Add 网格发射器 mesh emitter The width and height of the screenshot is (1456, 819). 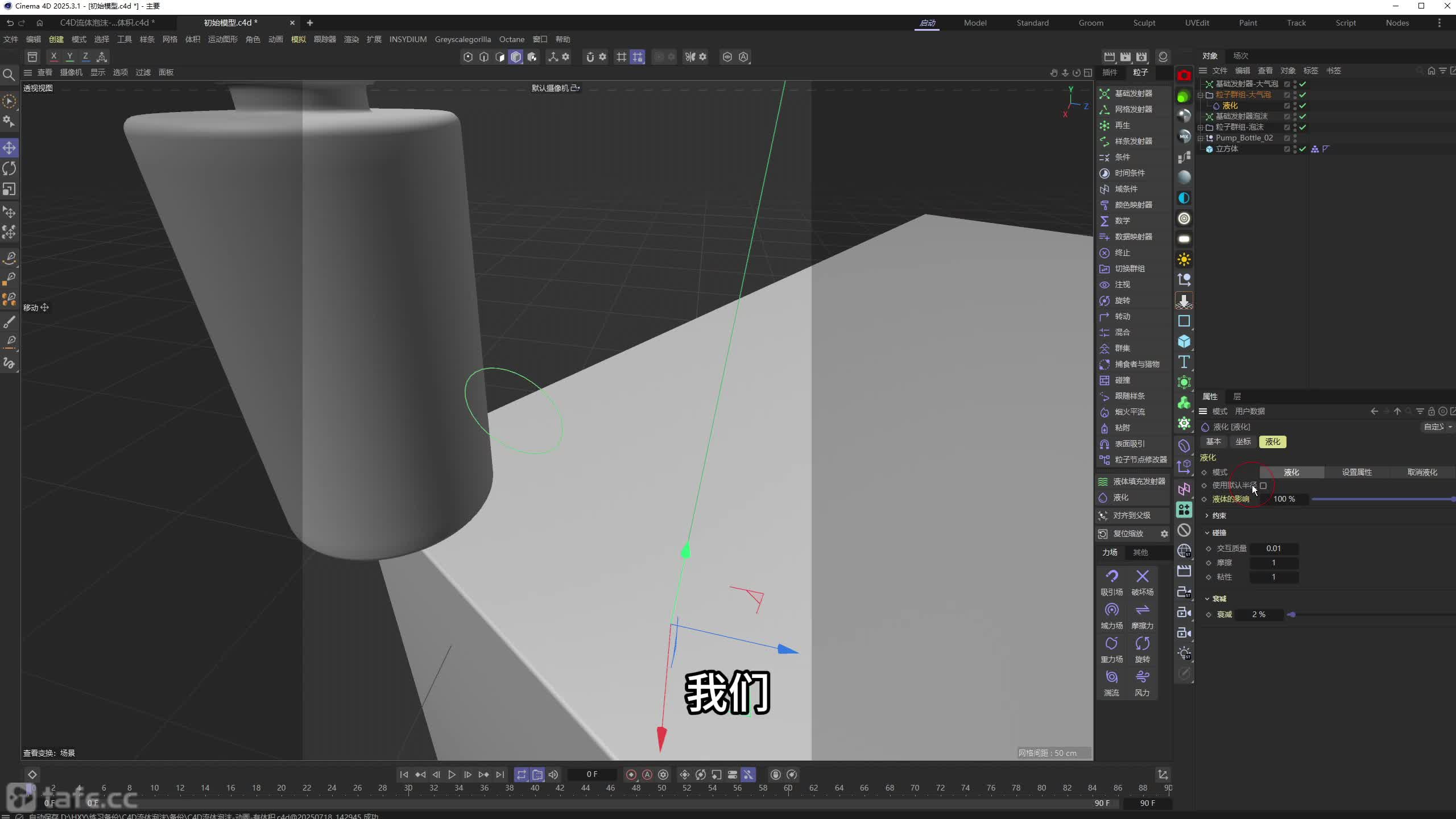[x=1132, y=109]
